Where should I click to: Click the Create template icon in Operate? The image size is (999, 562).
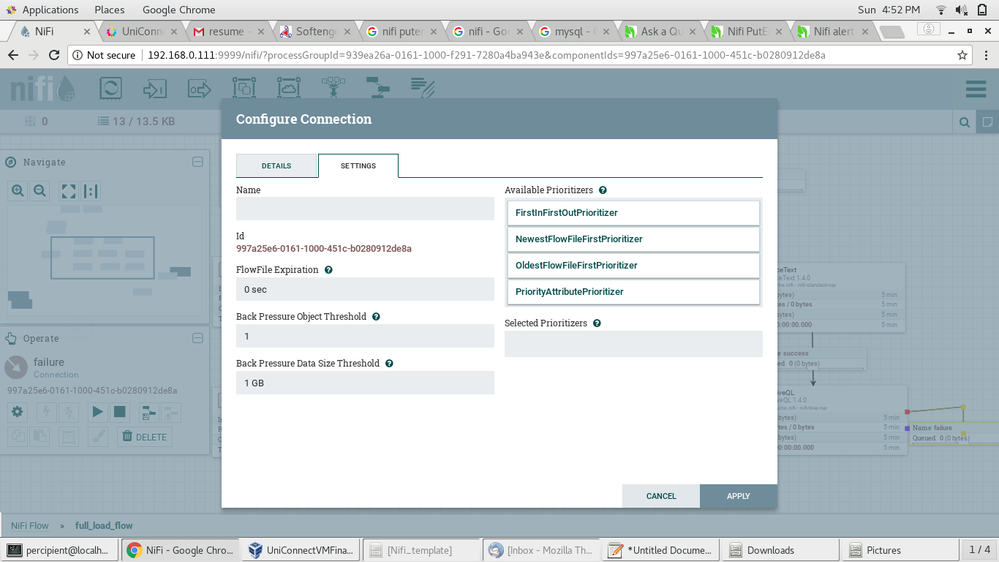click(x=148, y=412)
